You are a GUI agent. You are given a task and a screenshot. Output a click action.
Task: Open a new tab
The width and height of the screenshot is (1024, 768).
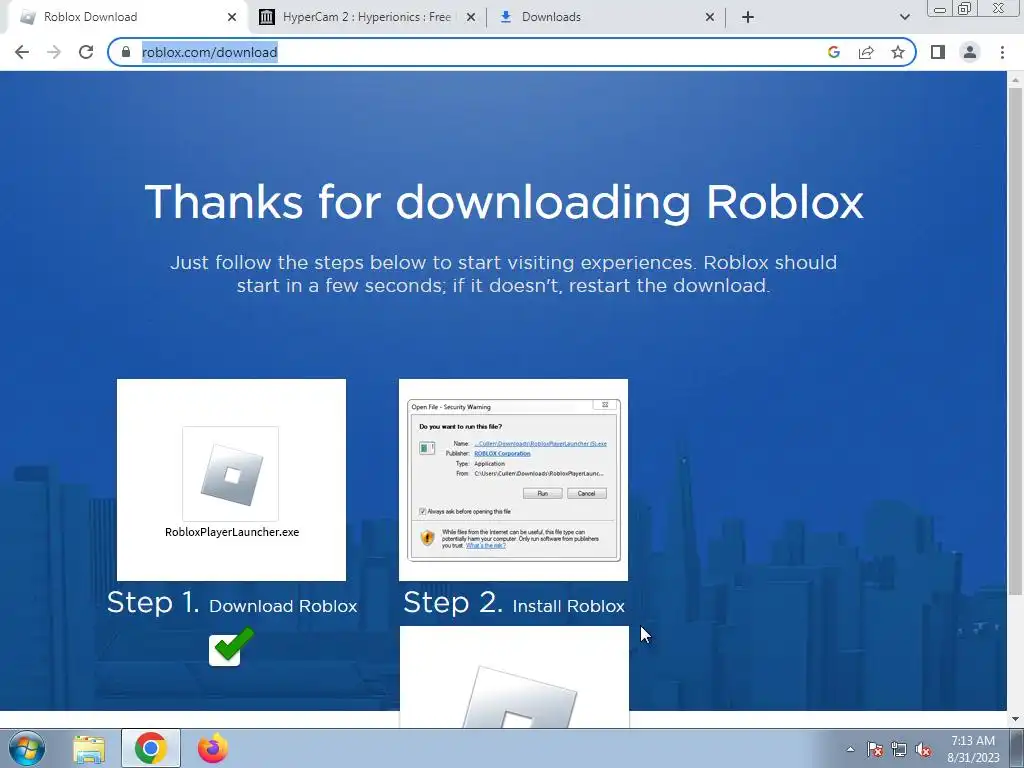748,18
